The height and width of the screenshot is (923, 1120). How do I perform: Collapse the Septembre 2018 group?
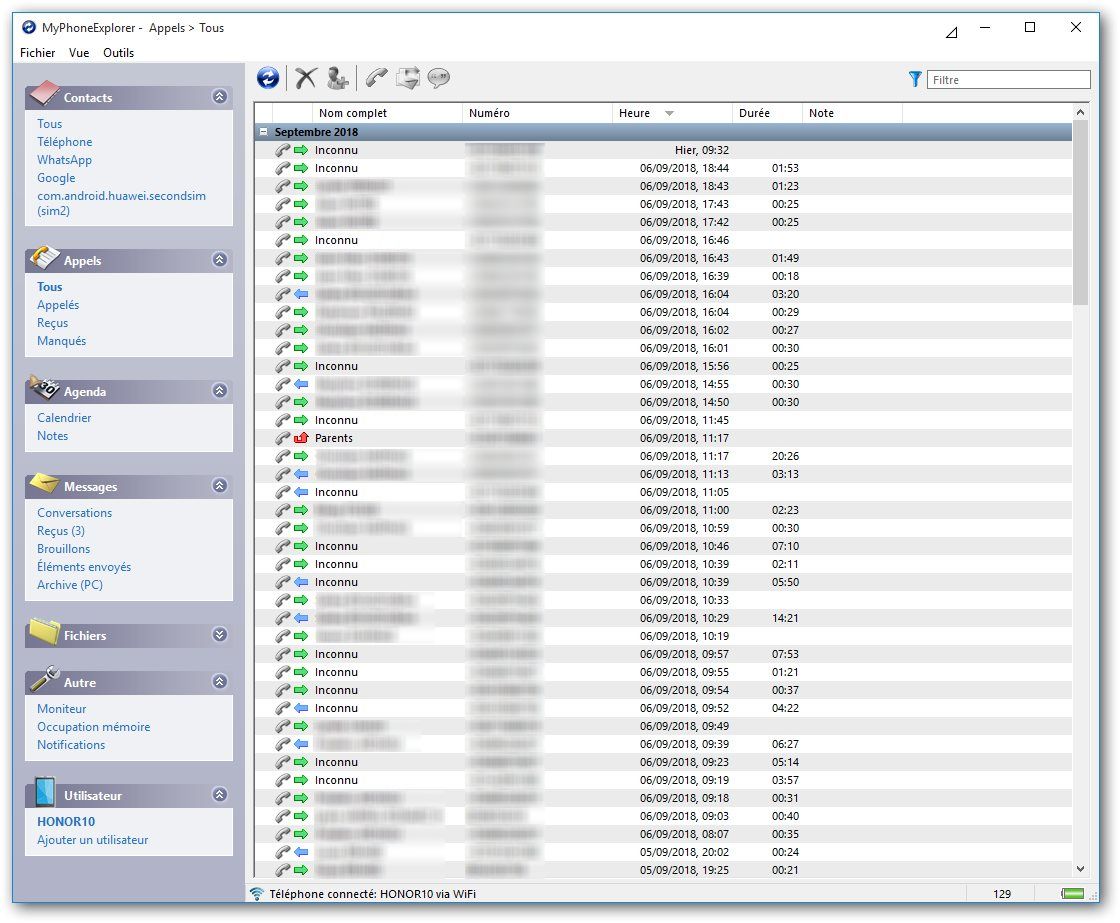tap(264, 132)
